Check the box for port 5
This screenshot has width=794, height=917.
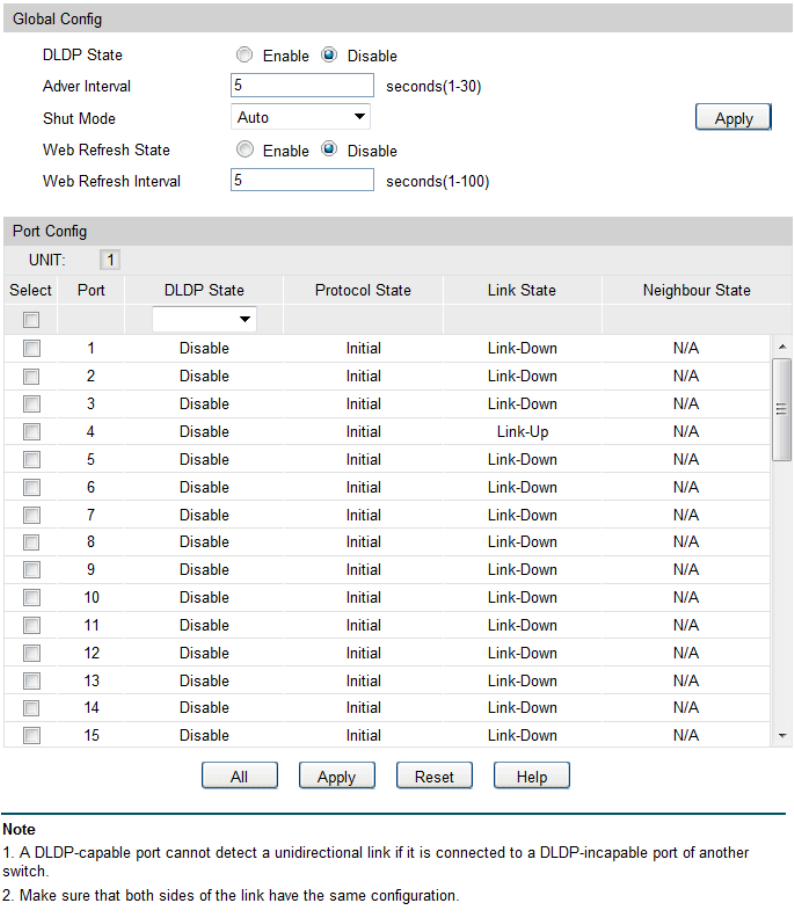(31, 460)
